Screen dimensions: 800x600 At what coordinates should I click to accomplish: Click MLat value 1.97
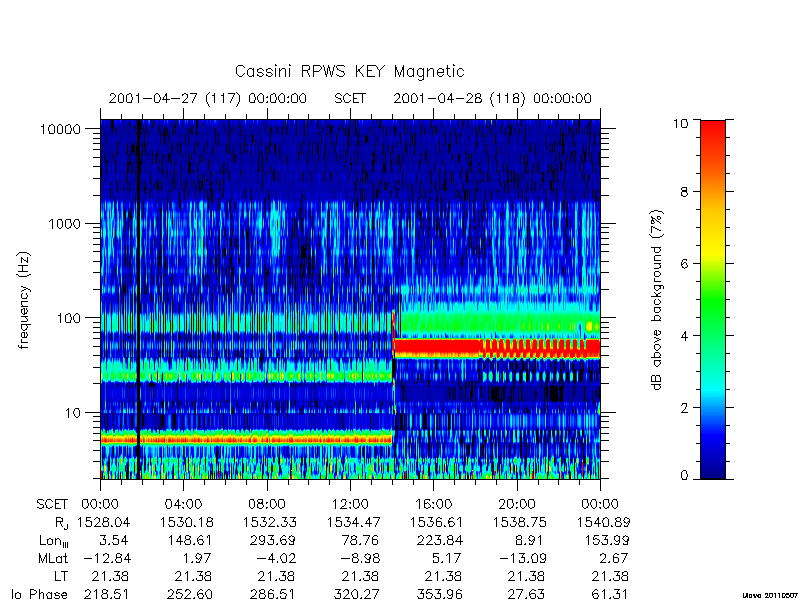pyautogui.click(x=198, y=558)
